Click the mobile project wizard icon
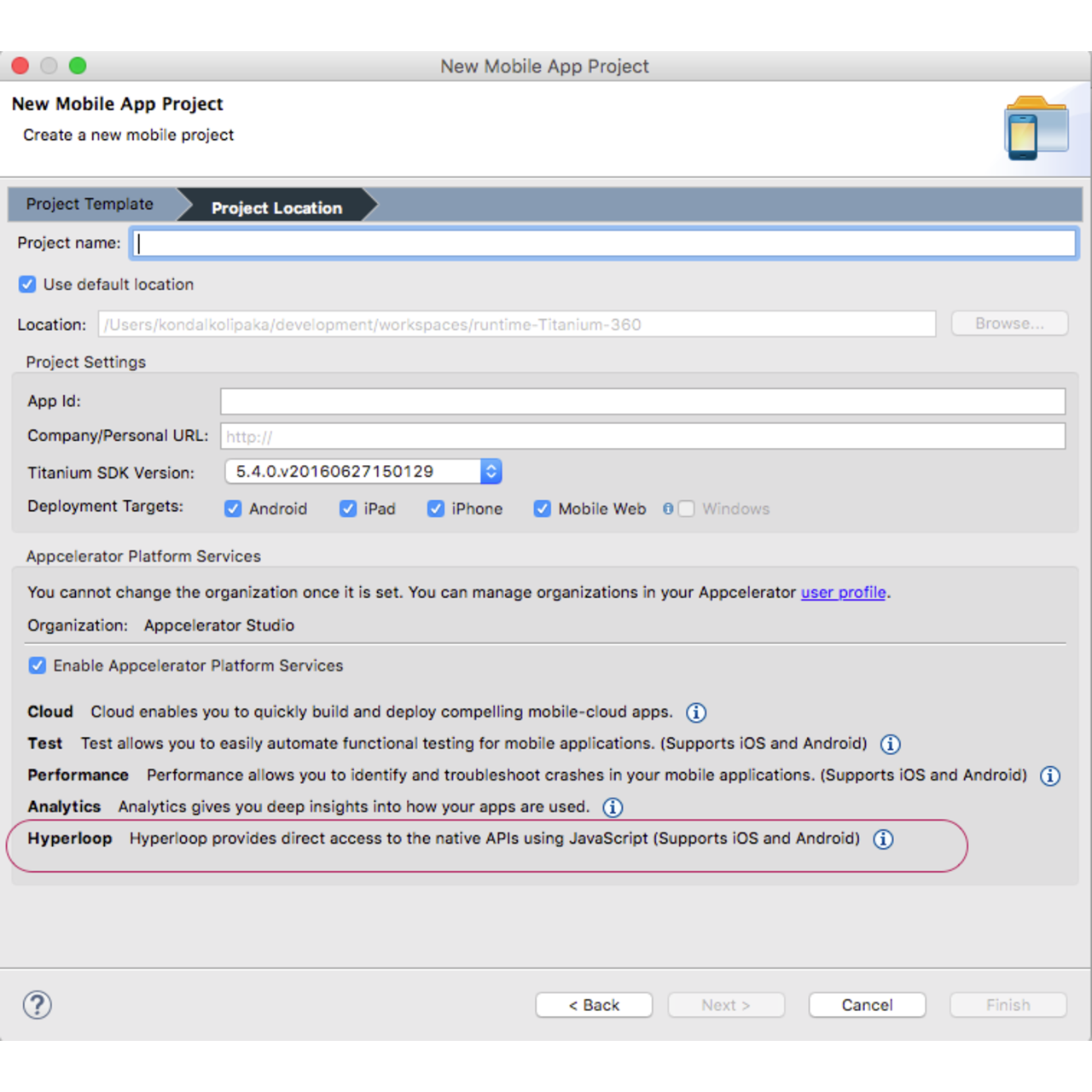This screenshot has width=1092, height=1092. (1035, 126)
